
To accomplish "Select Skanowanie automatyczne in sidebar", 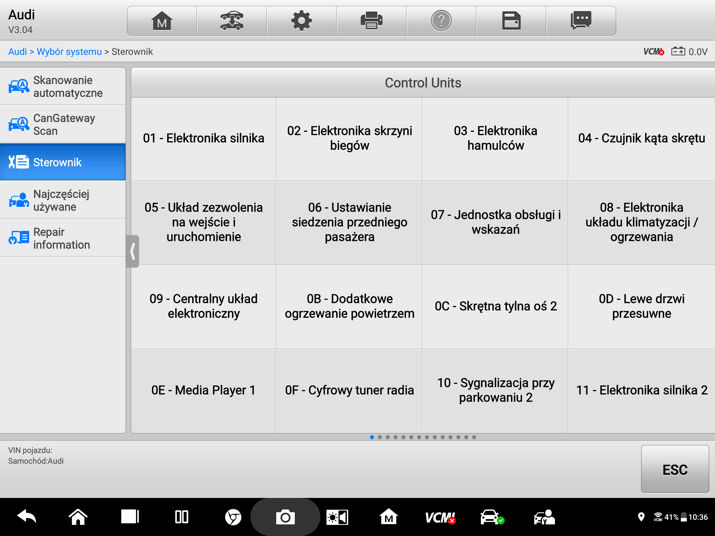I will (x=62, y=87).
